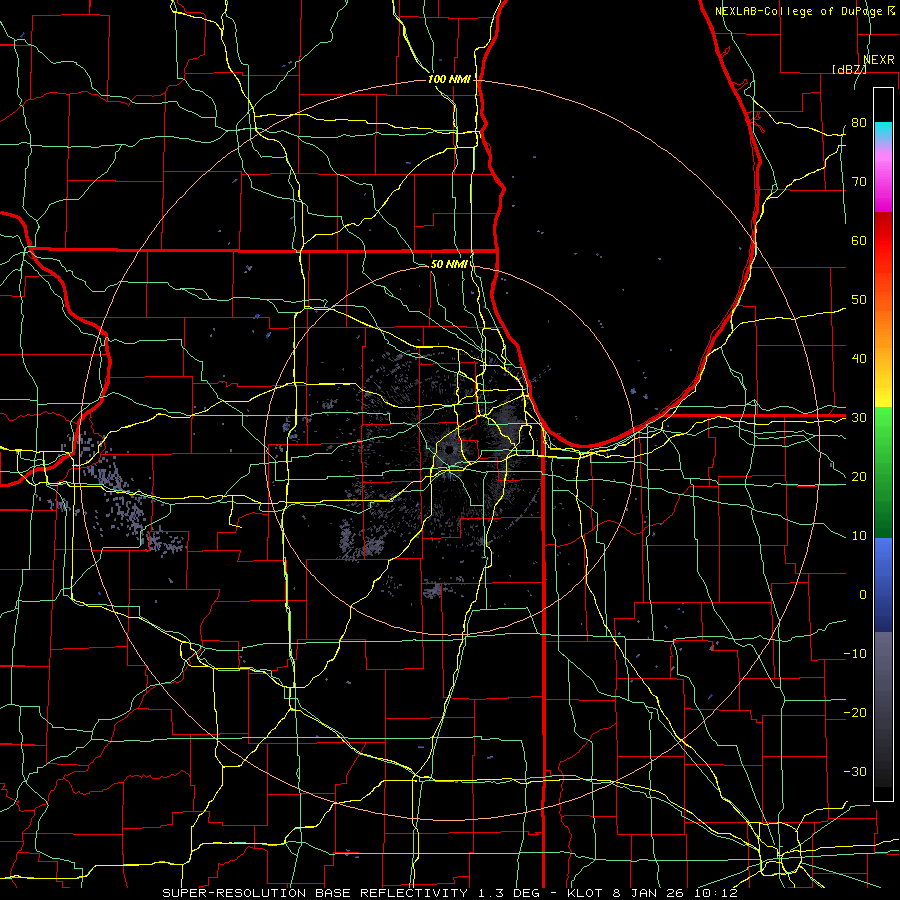
Task: Click the 60 value on dBZ scale
Action: [x=859, y=240]
